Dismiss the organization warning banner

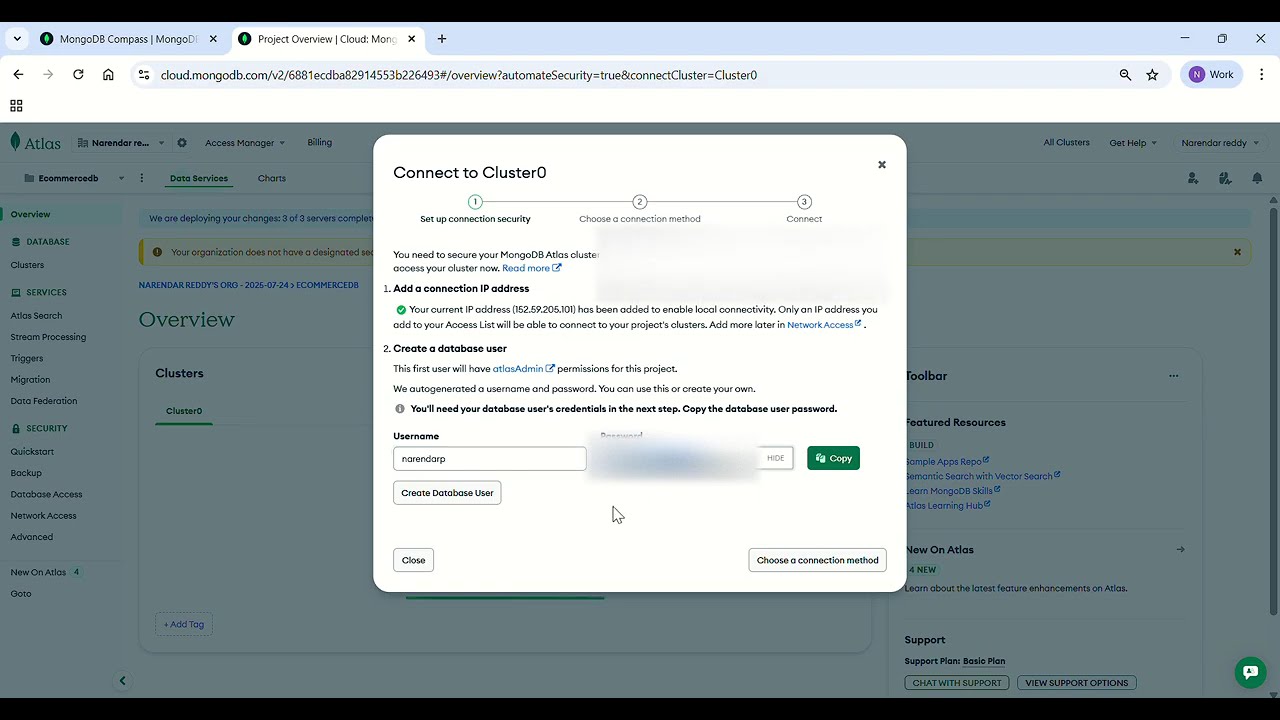[x=1237, y=252]
